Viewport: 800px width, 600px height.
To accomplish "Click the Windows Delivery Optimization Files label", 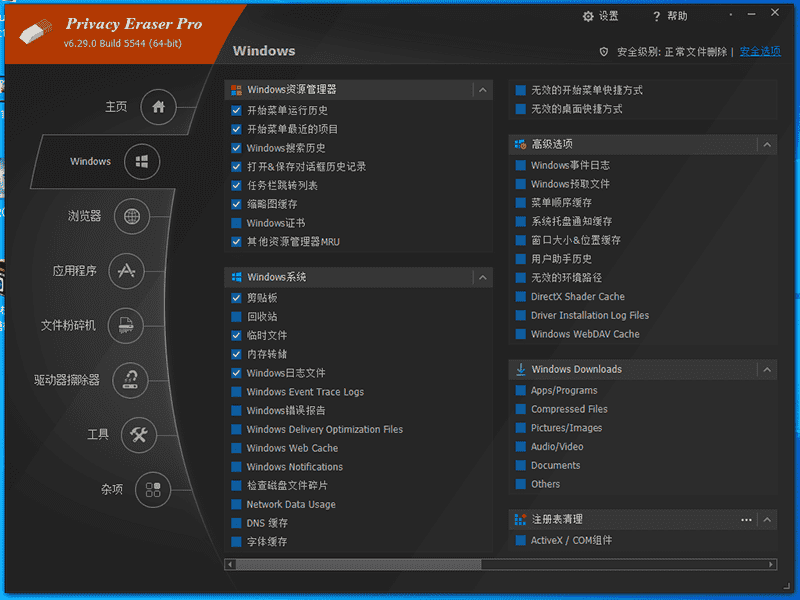I will click(324, 430).
